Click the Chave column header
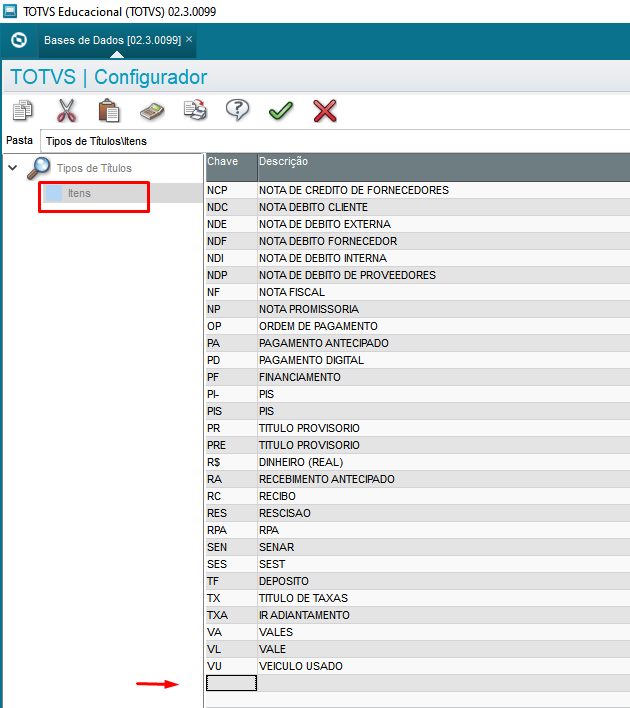630x708 pixels. point(232,167)
